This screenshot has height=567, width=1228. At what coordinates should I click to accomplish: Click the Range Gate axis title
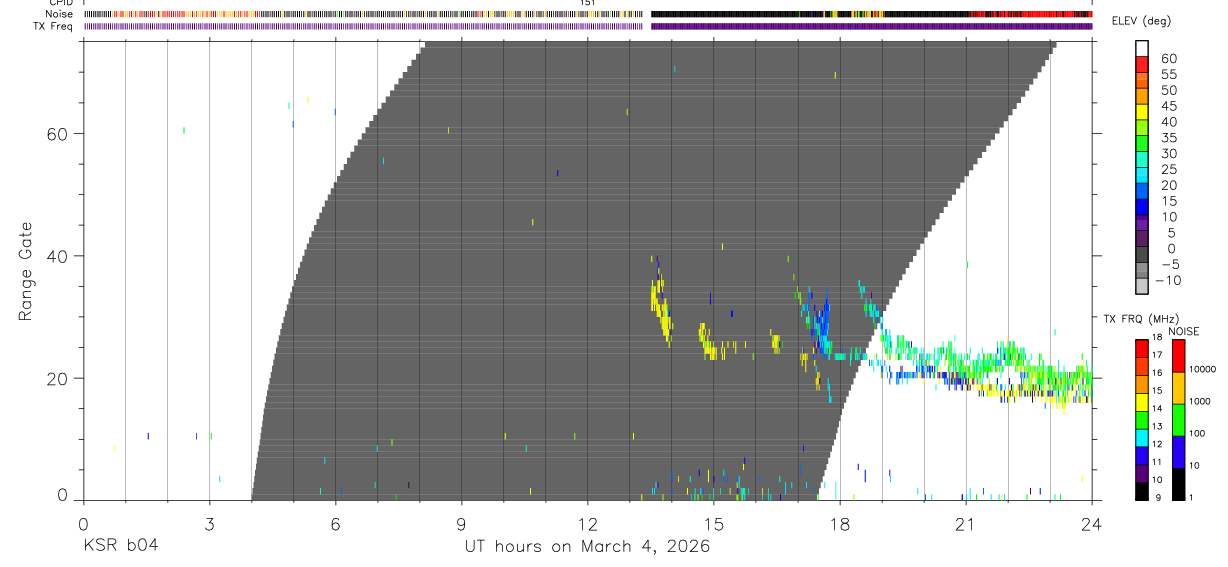pyautogui.click(x=28, y=272)
